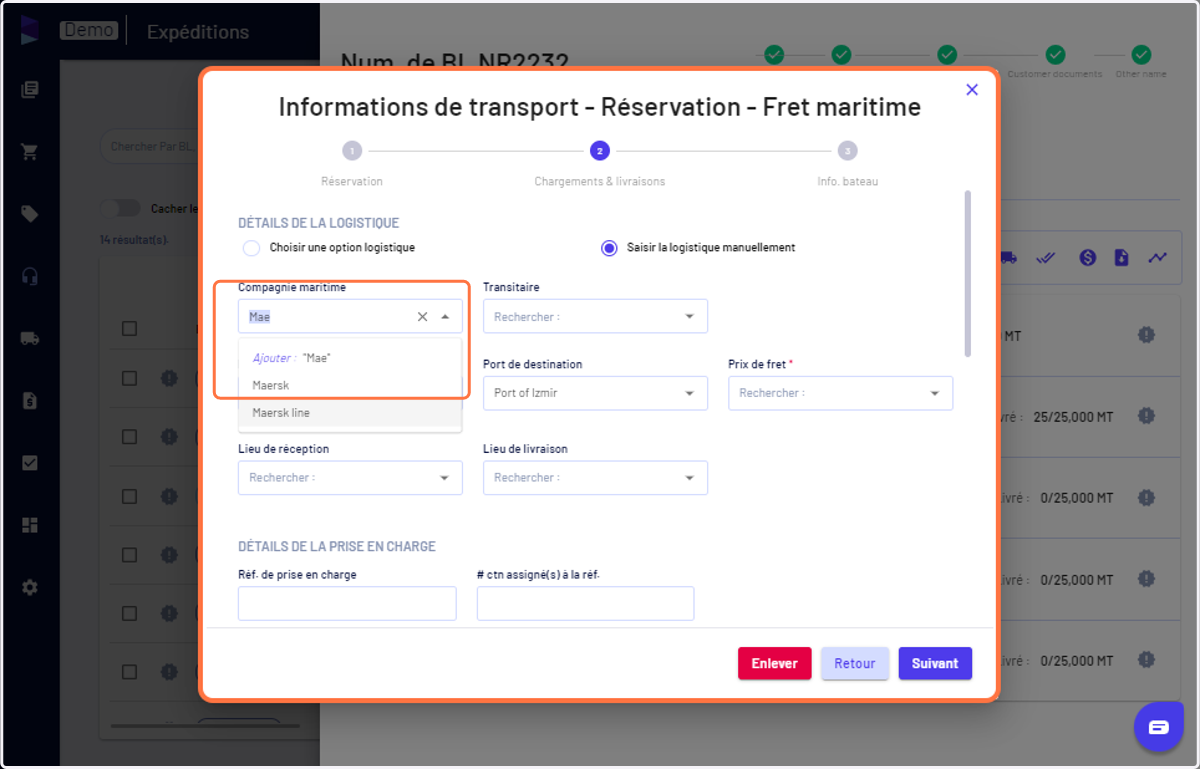Click the dialog's vertical scrollbar

(967, 273)
